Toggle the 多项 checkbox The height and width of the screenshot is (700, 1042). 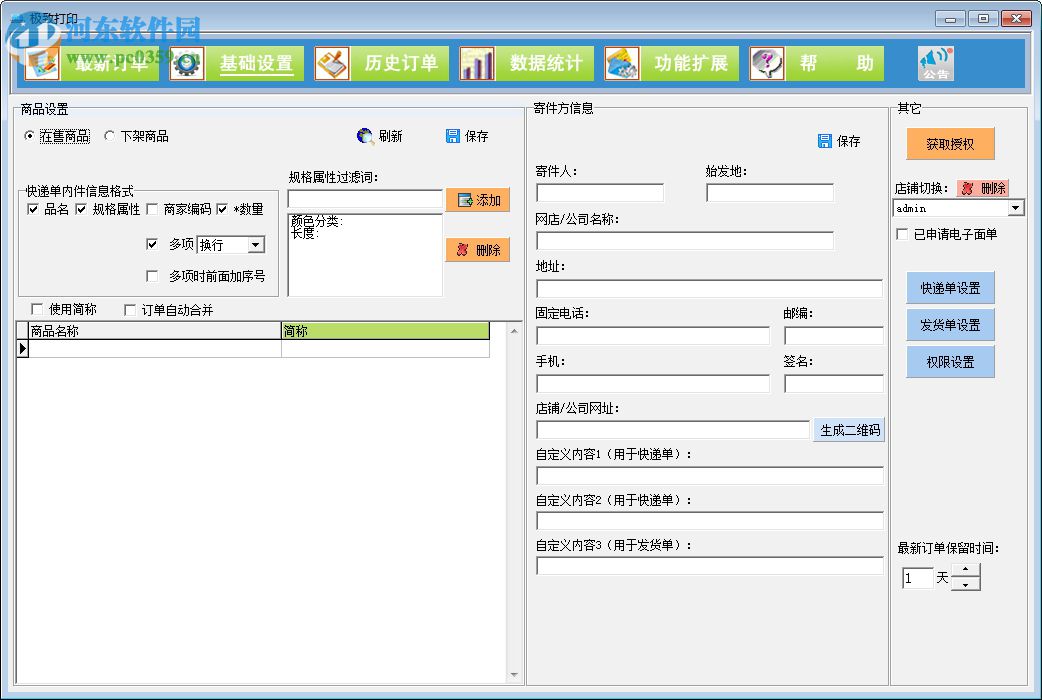point(152,244)
